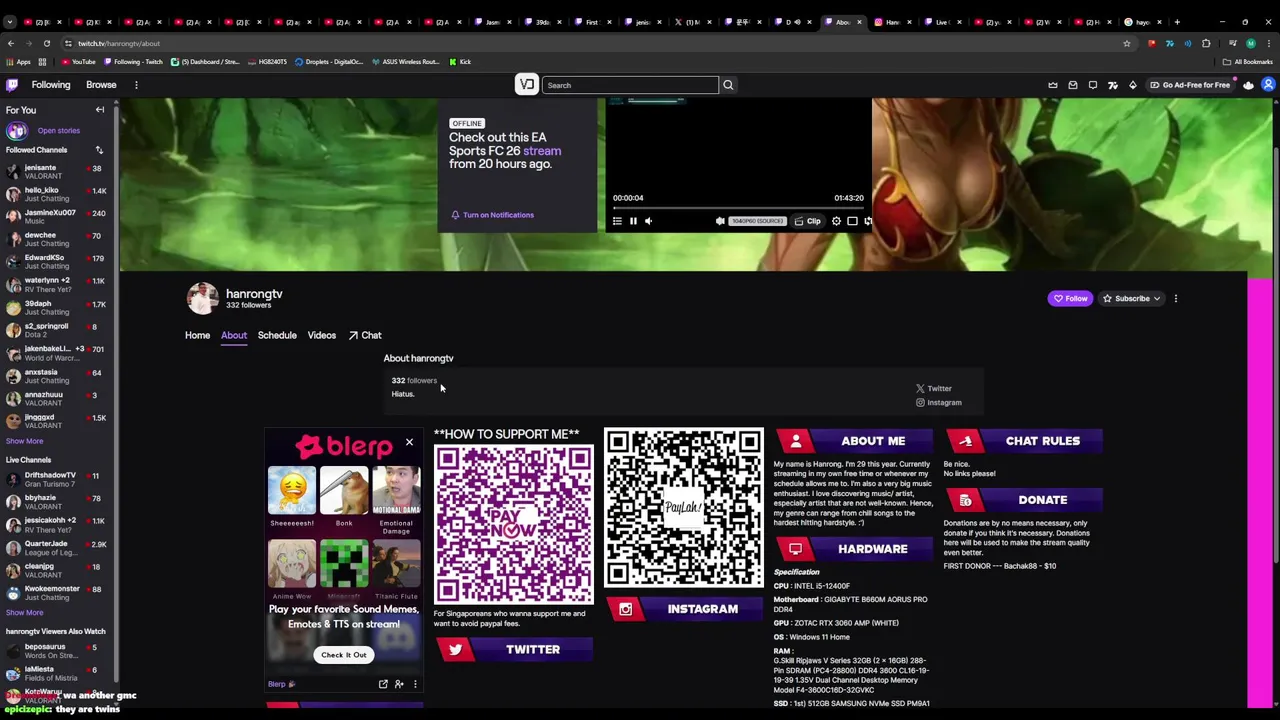Open the Prime Loot crown icon
The height and width of the screenshot is (720, 1280).
click(x=1053, y=85)
